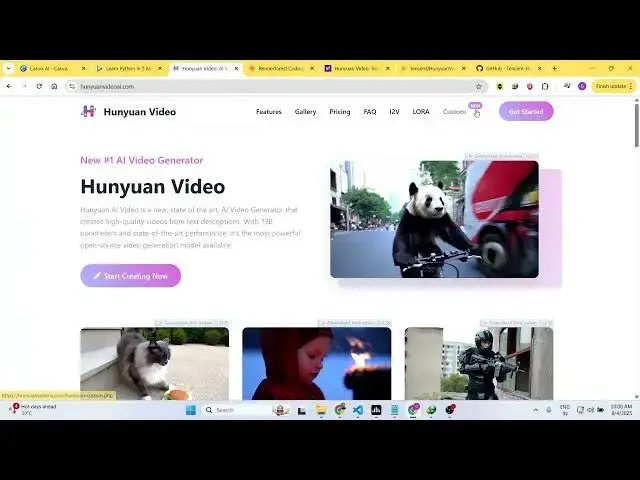The image size is (640, 480).
Task: Click the browser home icon
Action: point(54,87)
